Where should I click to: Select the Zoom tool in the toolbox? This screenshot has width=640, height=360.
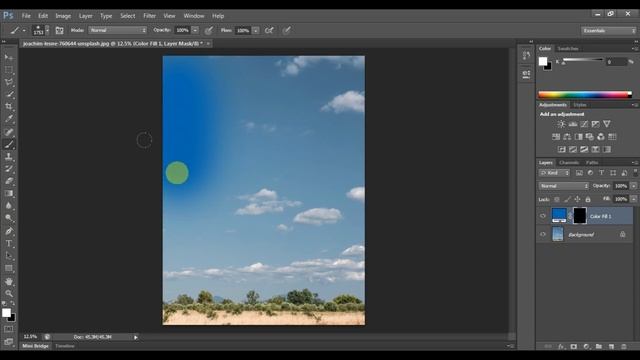pos(9,293)
